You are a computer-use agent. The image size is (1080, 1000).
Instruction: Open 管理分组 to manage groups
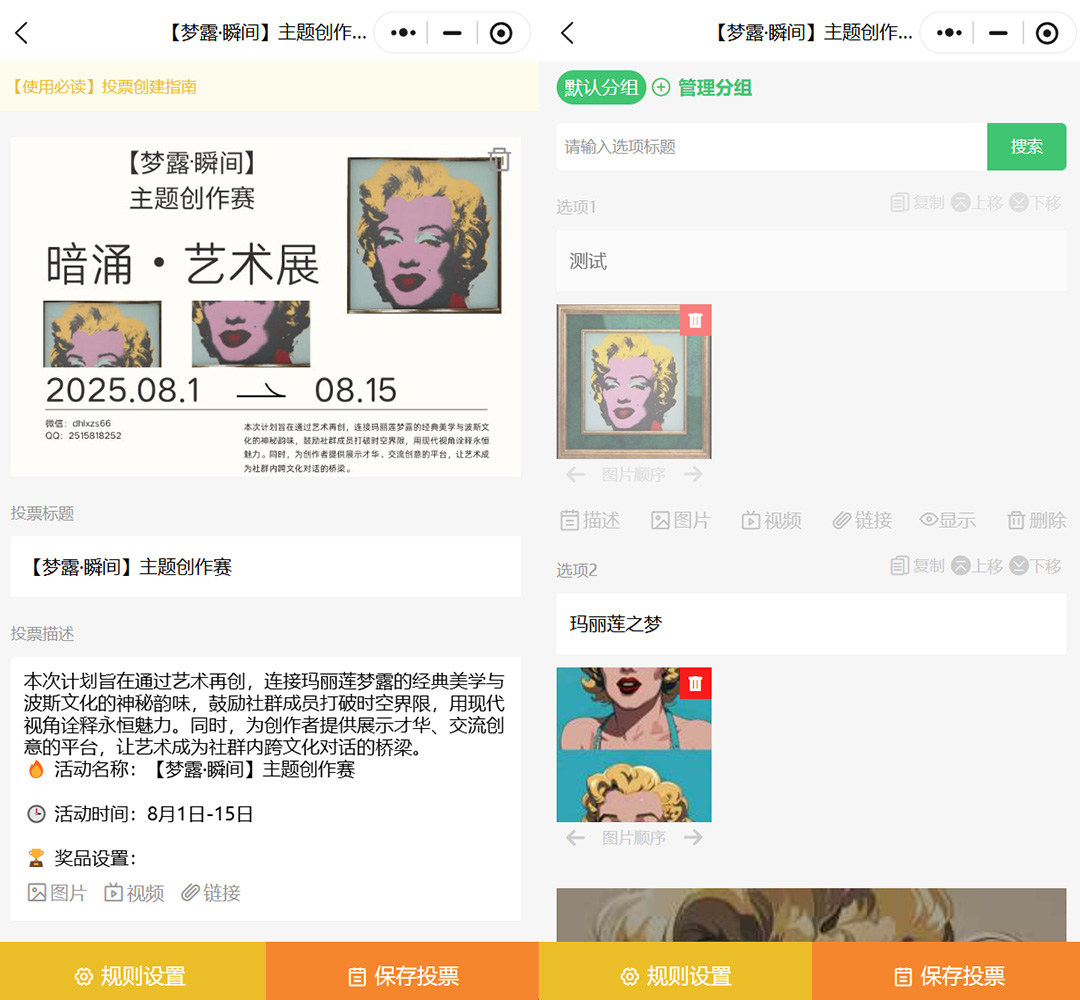click(702, 87)
